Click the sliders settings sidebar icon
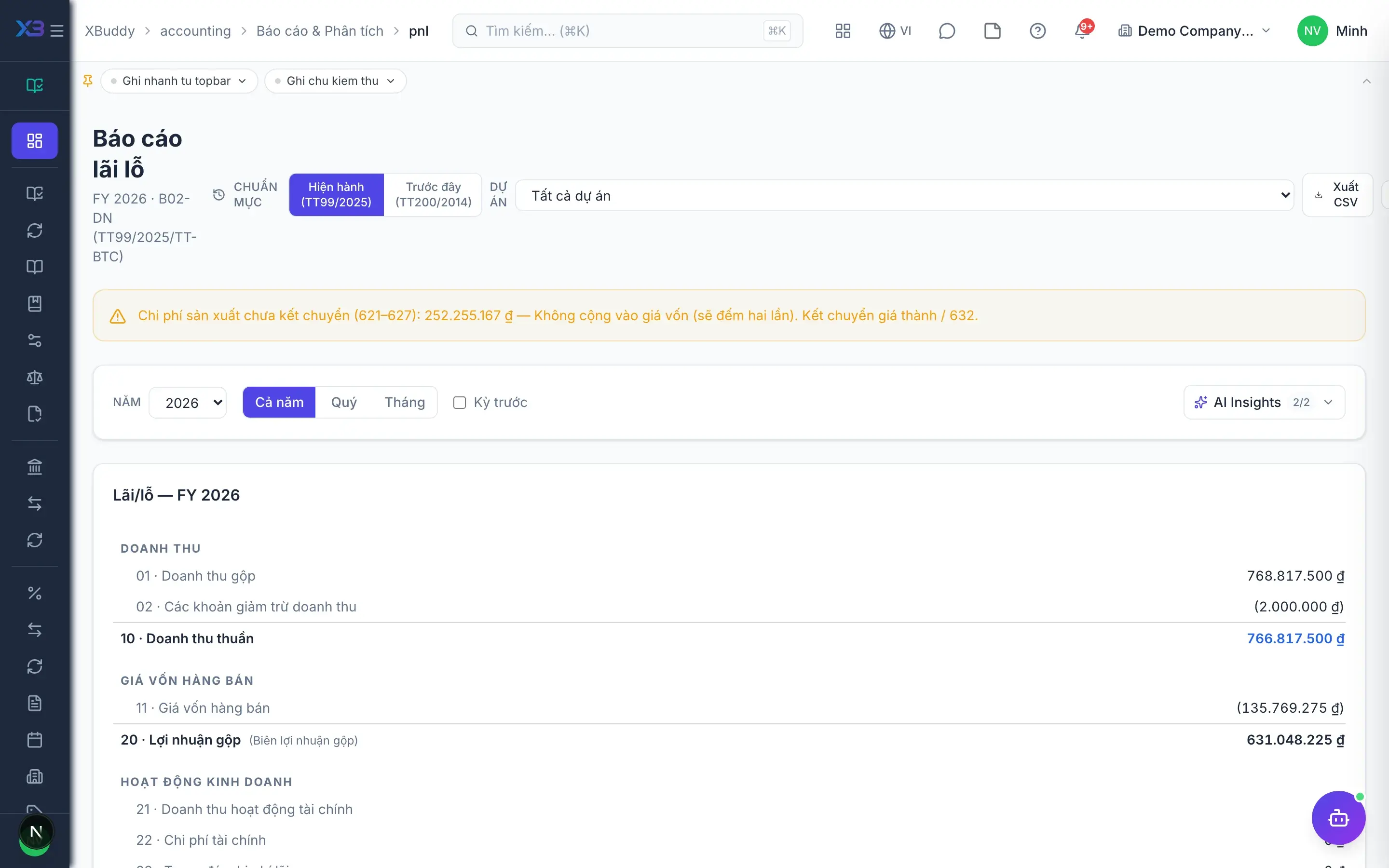This screenshot has height=868, width=1389. coord(34,340)
